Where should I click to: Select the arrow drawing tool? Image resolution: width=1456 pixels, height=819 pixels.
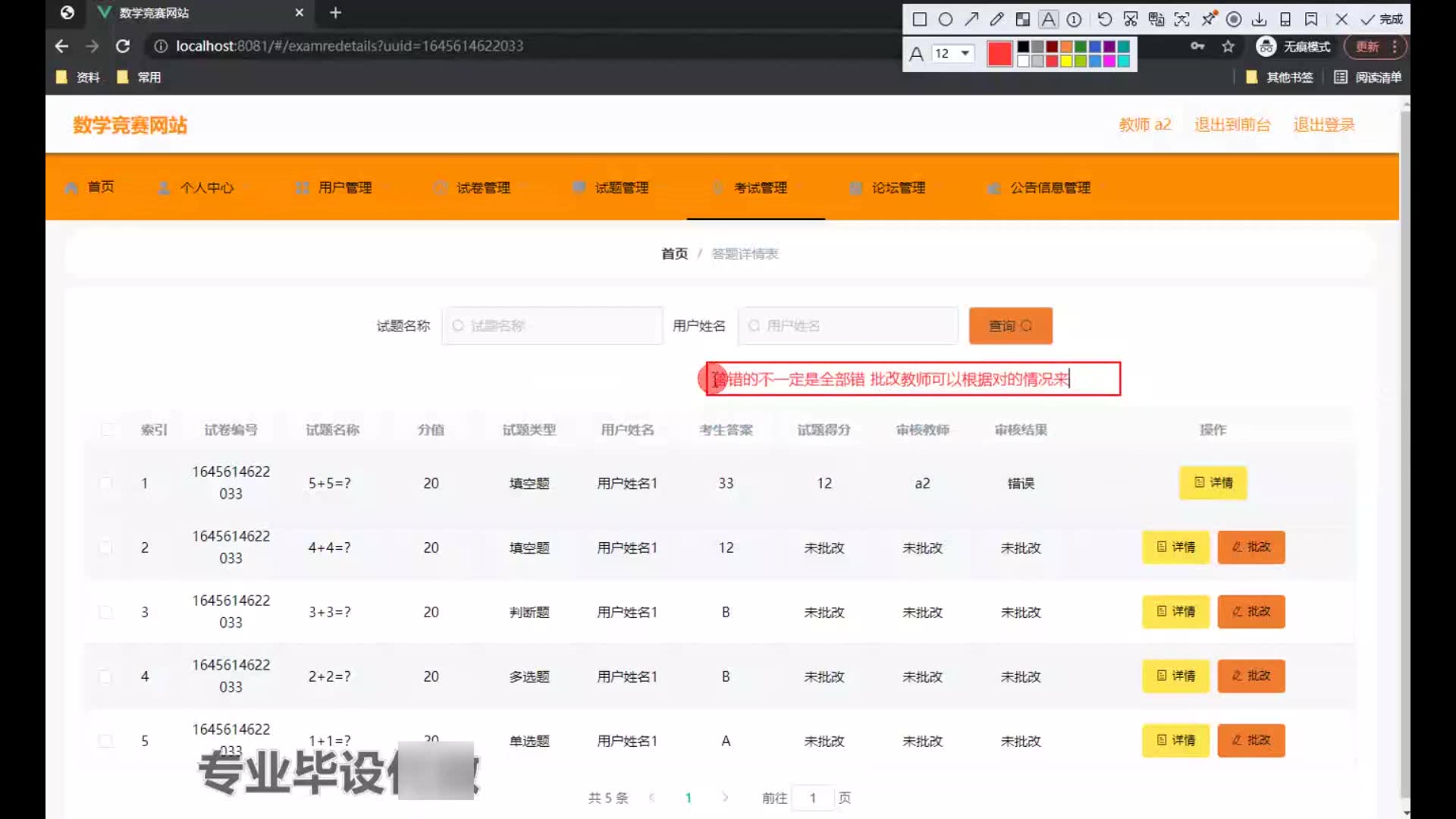coord(971,20)
